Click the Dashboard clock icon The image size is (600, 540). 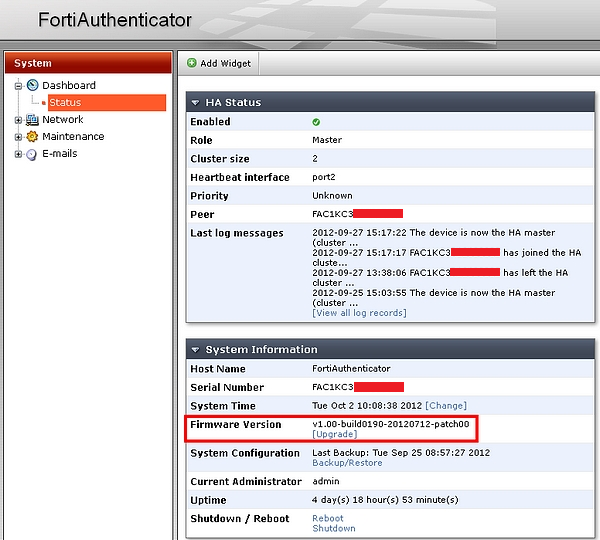coord(33,85)
